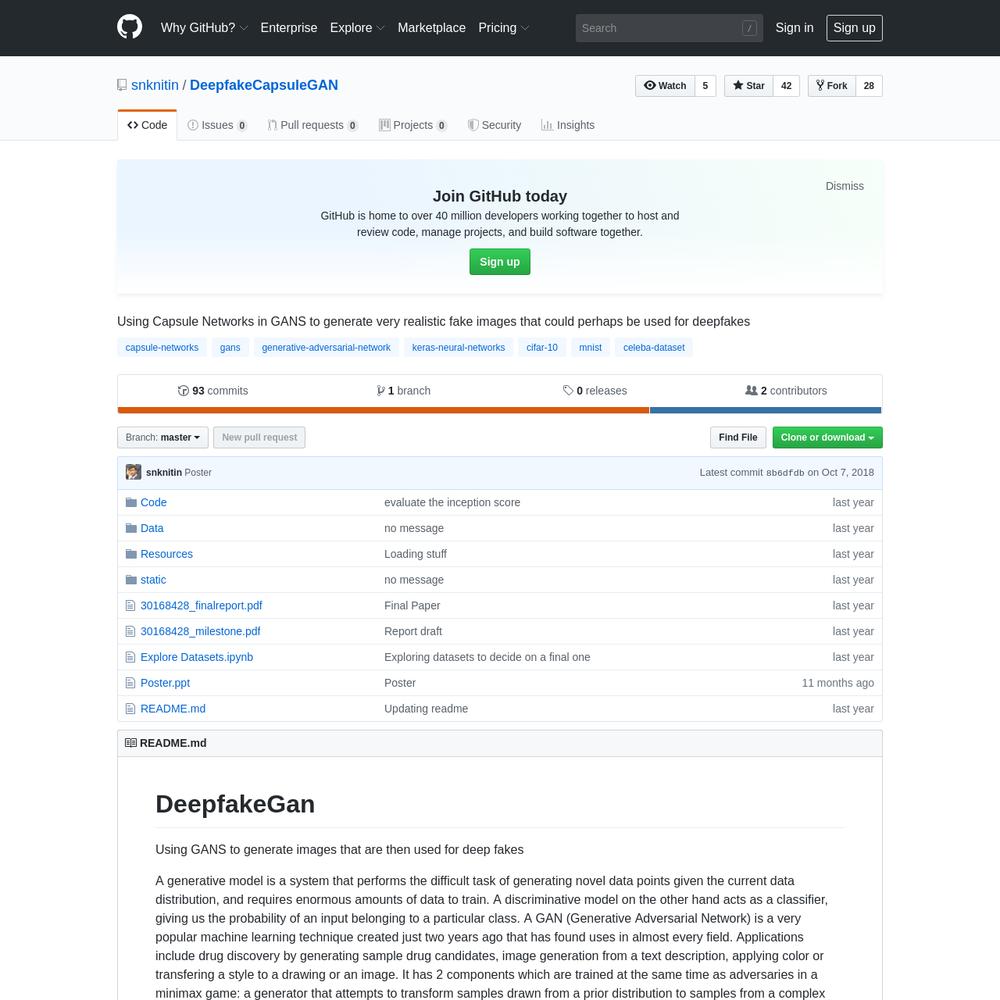Open the Issues tab
1000x1000 pixels.
217,125
